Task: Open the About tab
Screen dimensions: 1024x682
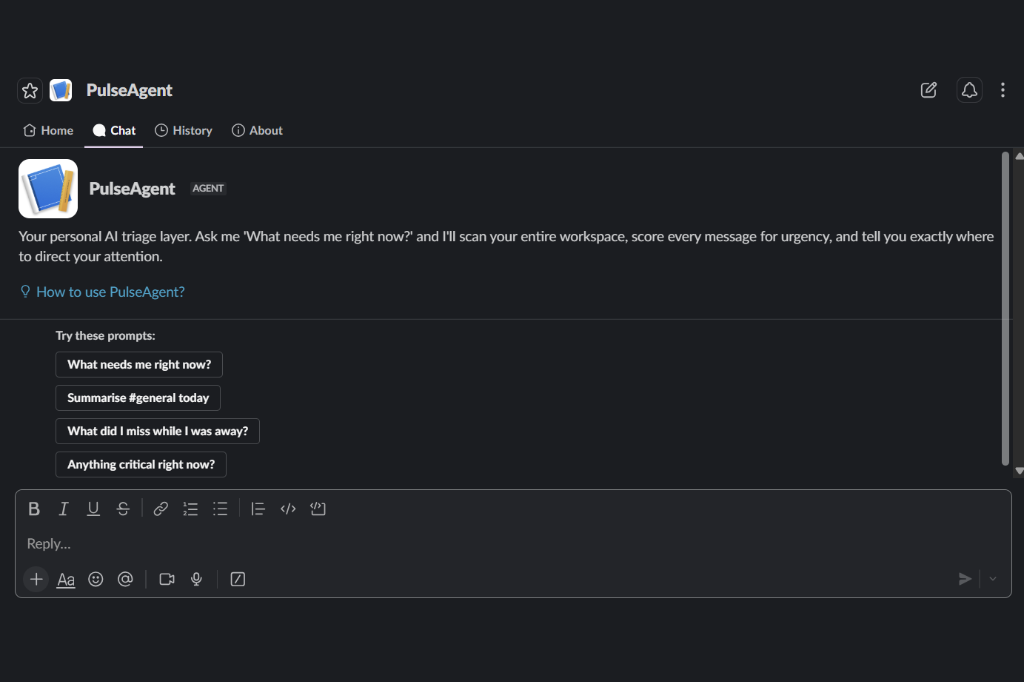Action: pyautogui.click(x=257, y=131)
